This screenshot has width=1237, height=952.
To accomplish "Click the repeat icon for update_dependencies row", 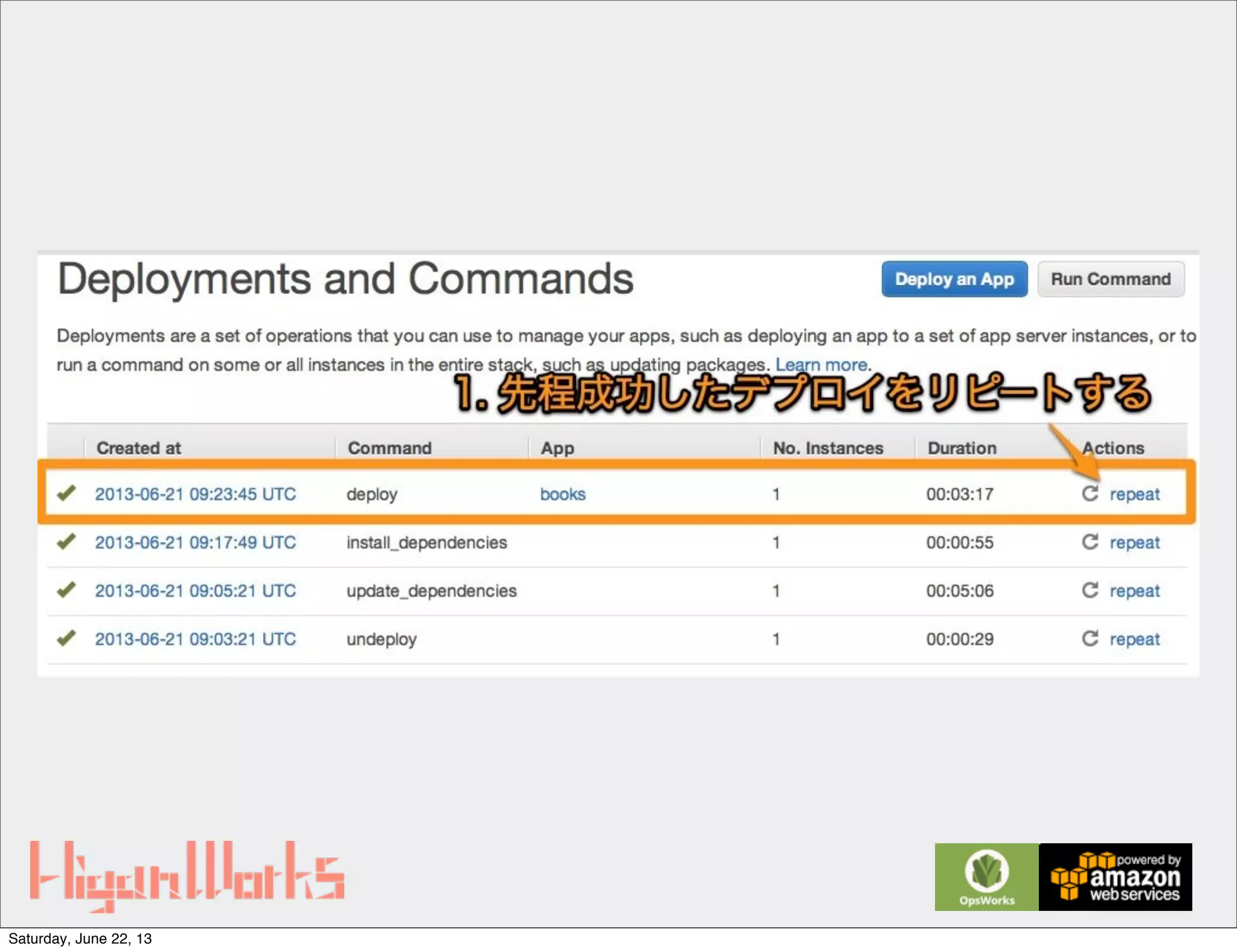I will tap(1090, 590).
